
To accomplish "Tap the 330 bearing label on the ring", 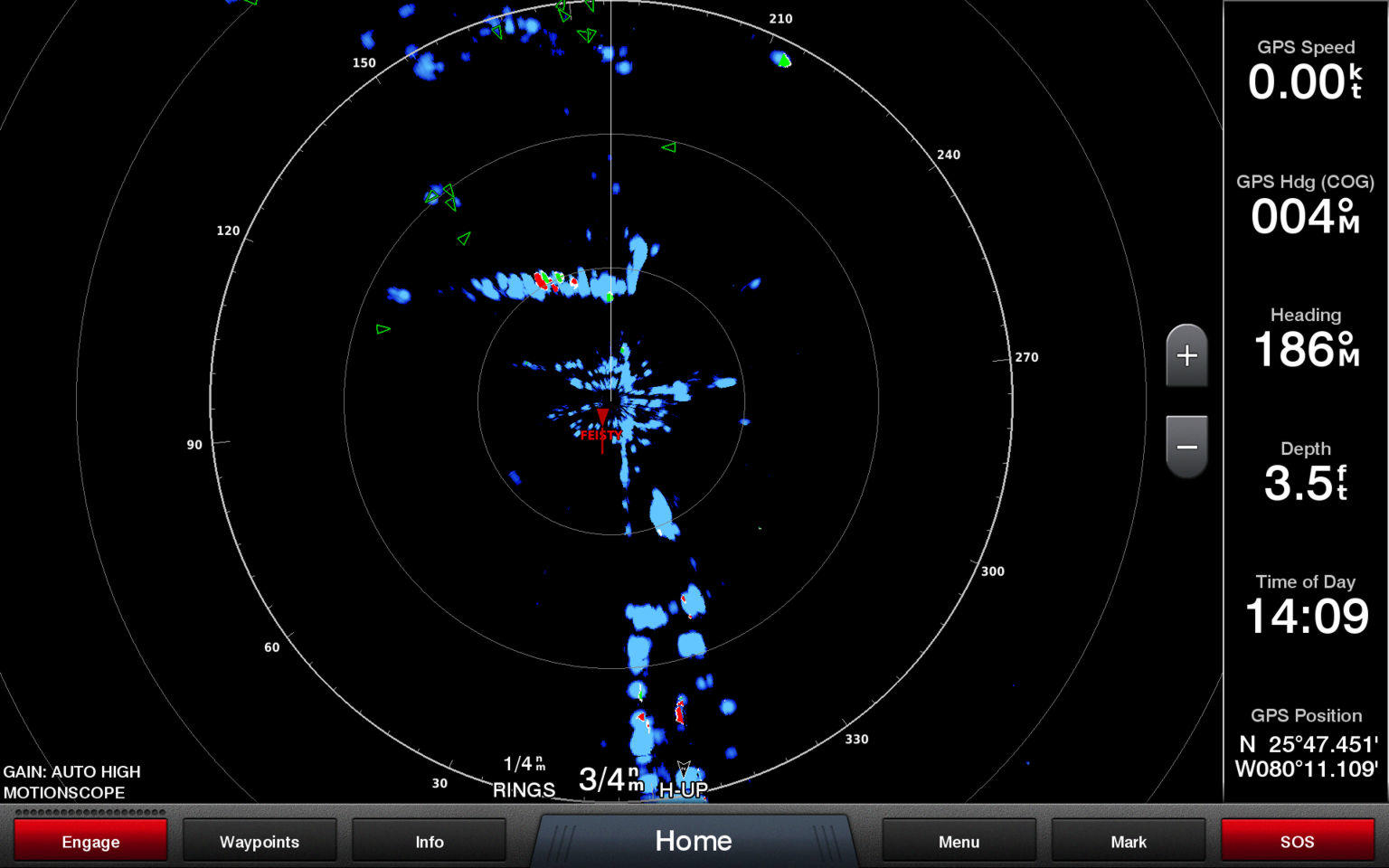I will tap(856, 740).
